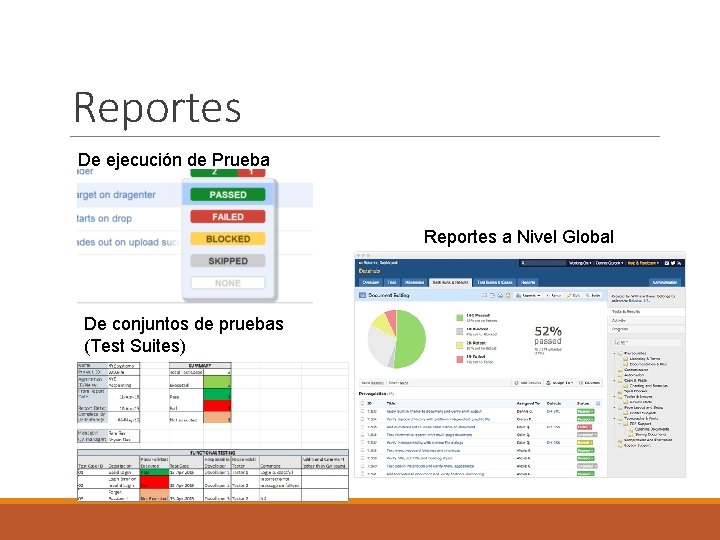This screenshot has height=540, width=720.
Task: Click green Passed swatch in chart legend
Action: pos(459,318)
